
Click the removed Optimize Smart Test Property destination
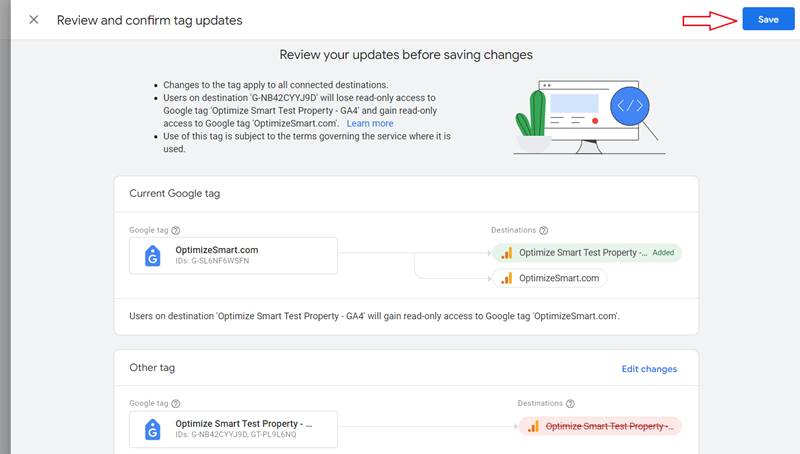pos(600,426)
